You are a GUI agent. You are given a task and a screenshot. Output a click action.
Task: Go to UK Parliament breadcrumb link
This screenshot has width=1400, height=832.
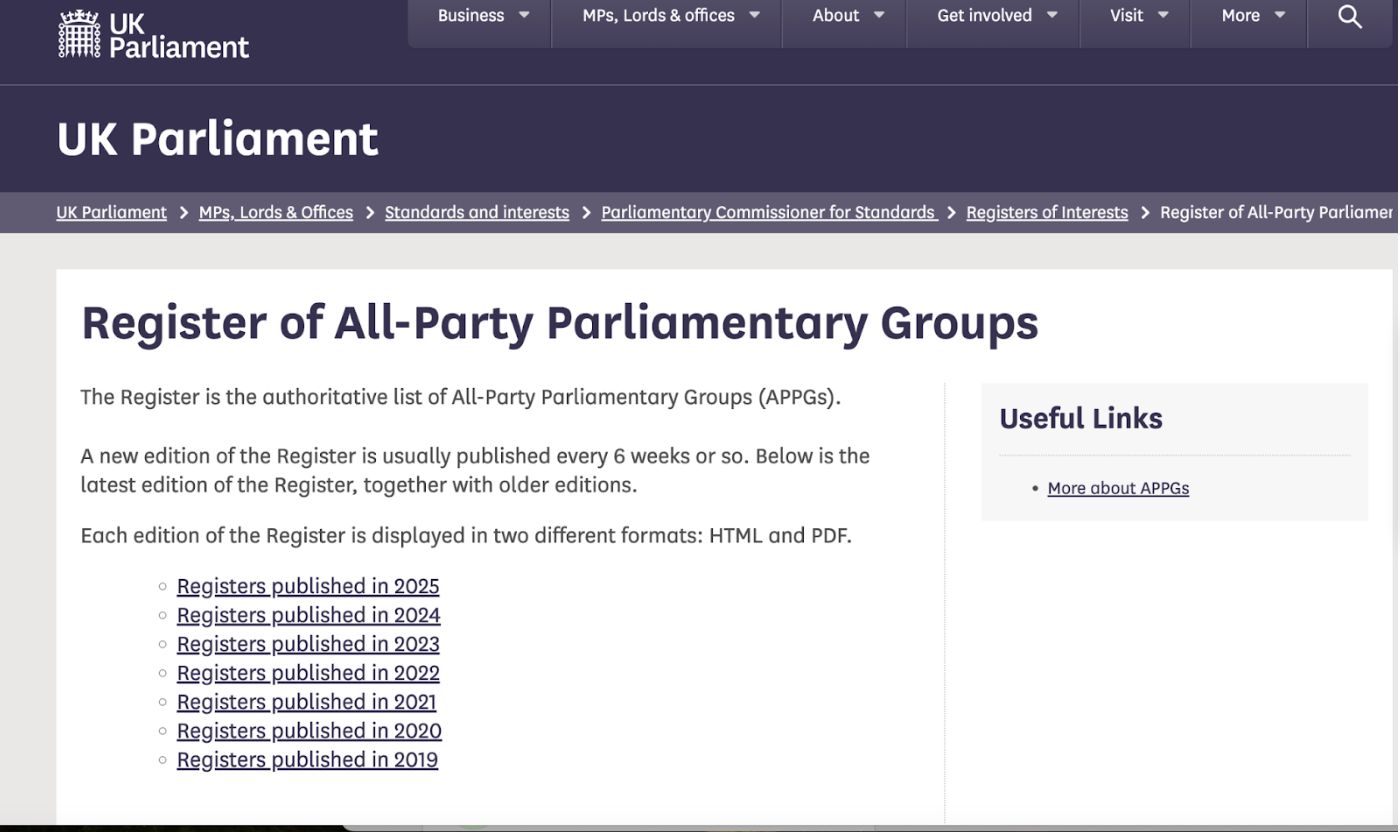point(112,212)
